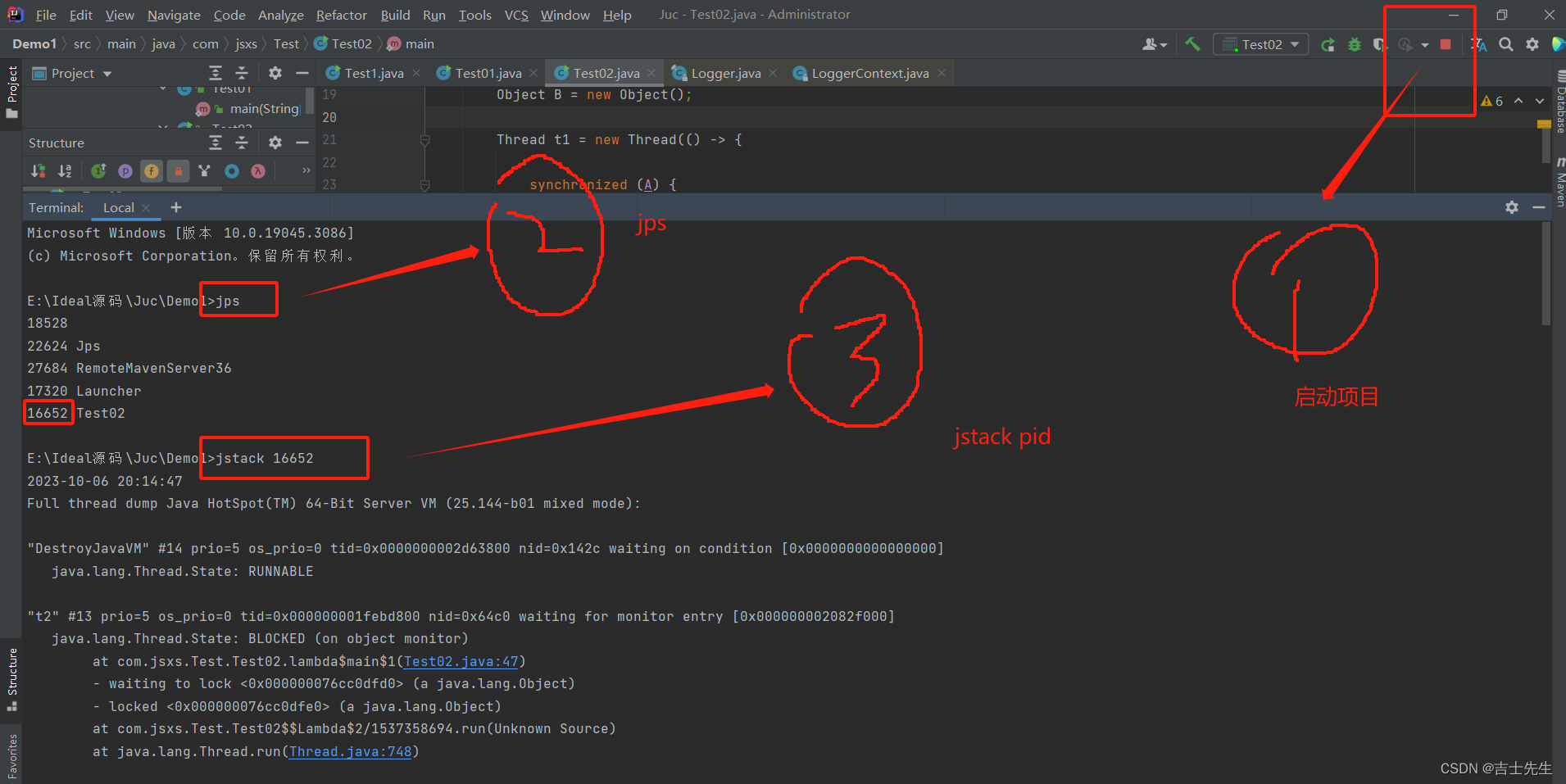The width and height of the screenshot is (1566, 784).
Task: Open Search Everywhere magnifier icon
Action: click(x=1506, y=44)
